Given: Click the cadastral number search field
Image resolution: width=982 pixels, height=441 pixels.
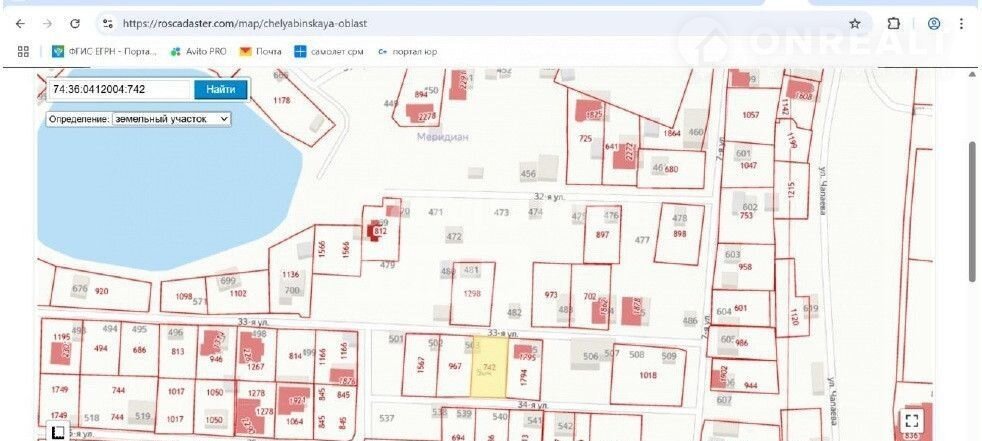Looking at the screenshot, I should [119, 89].
